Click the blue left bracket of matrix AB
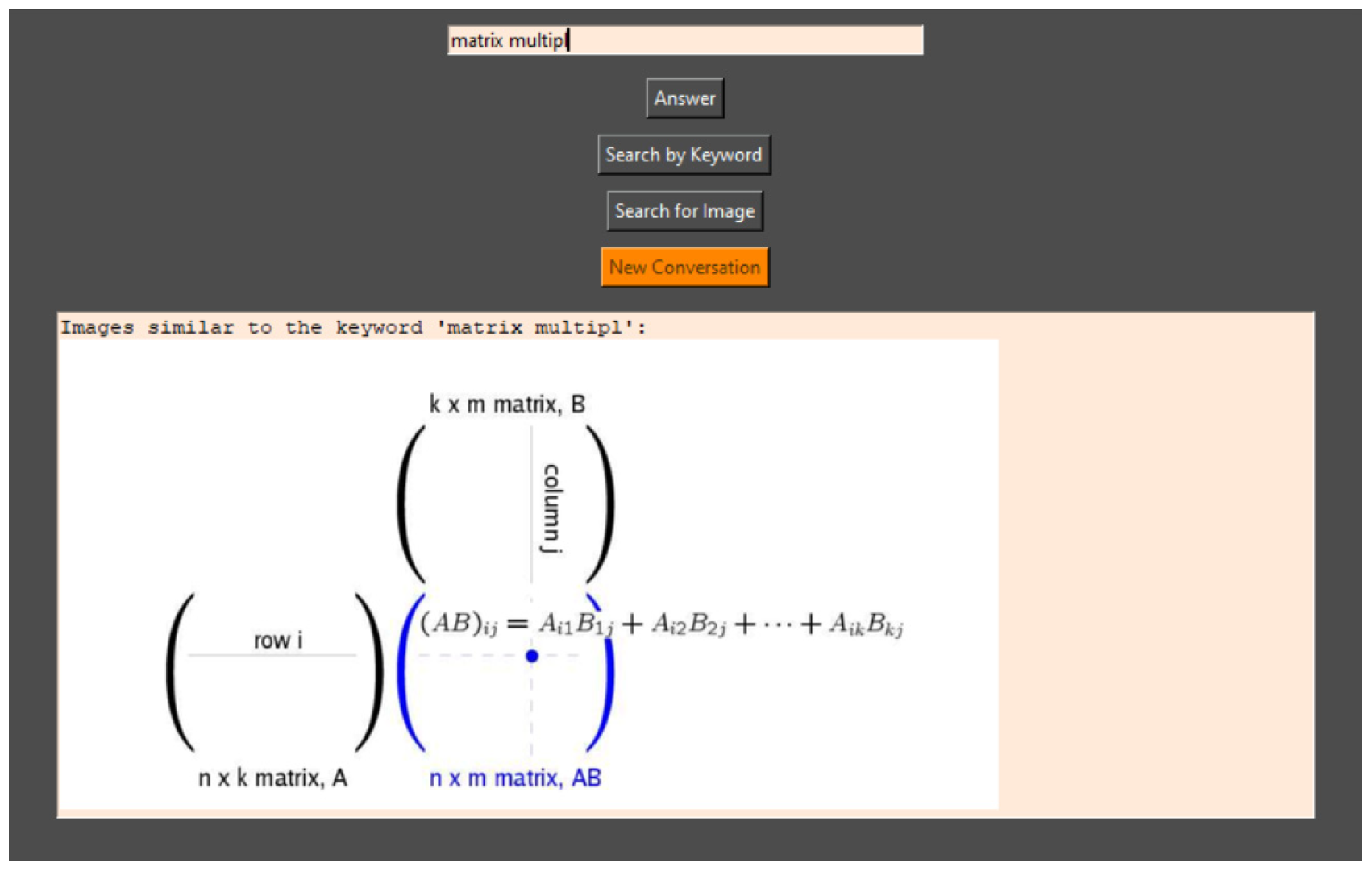Screen dimensions: 1372x871 [408, 673]
